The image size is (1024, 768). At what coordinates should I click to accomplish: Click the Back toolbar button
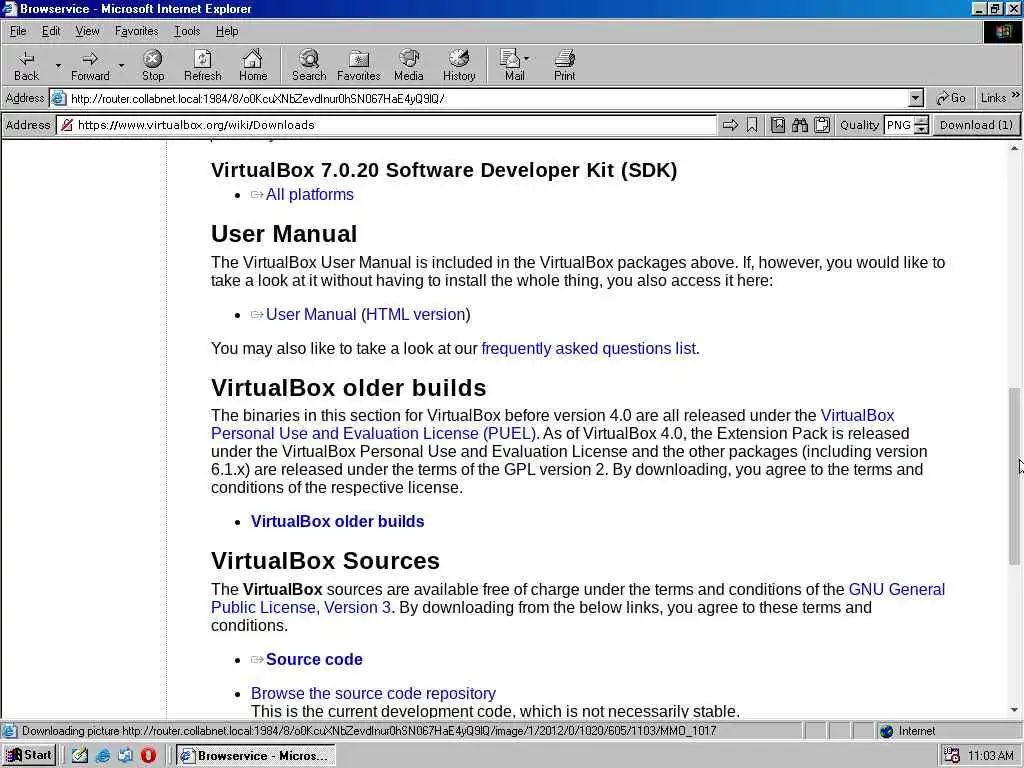[x=26, y=65]
